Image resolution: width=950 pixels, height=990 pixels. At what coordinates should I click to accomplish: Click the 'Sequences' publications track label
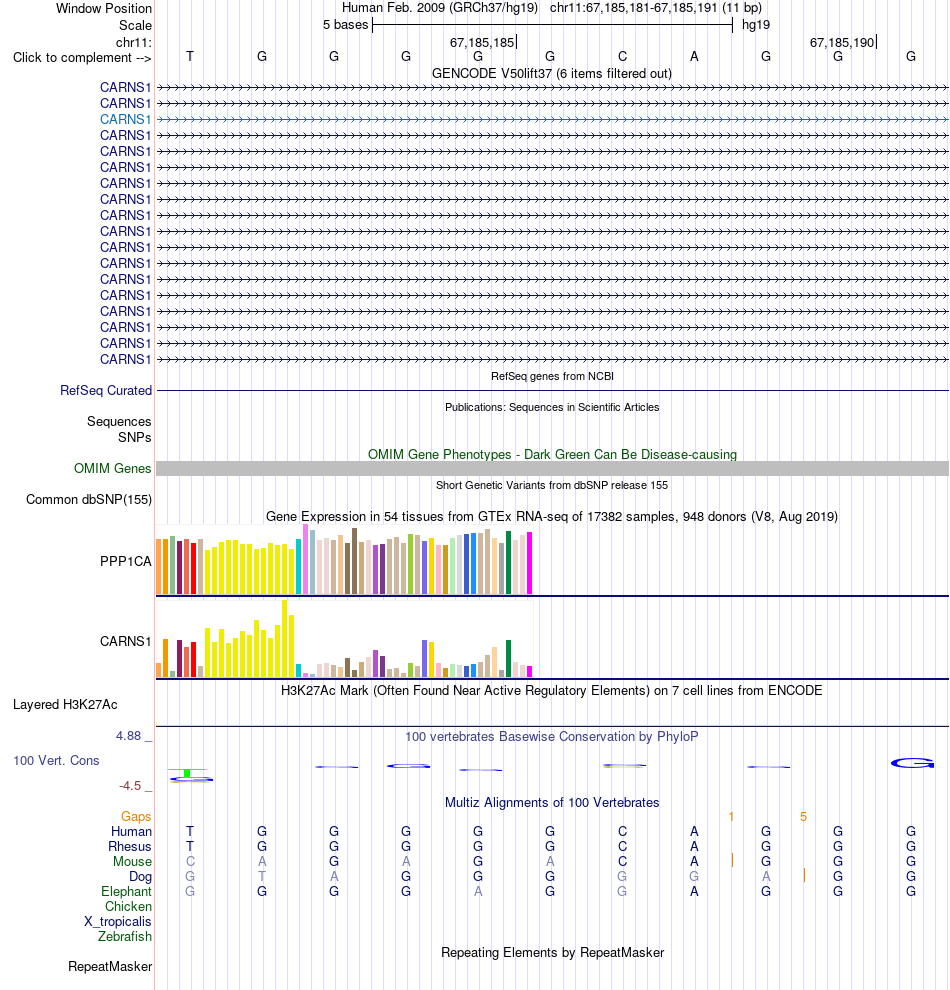click(x=119, y=421)
